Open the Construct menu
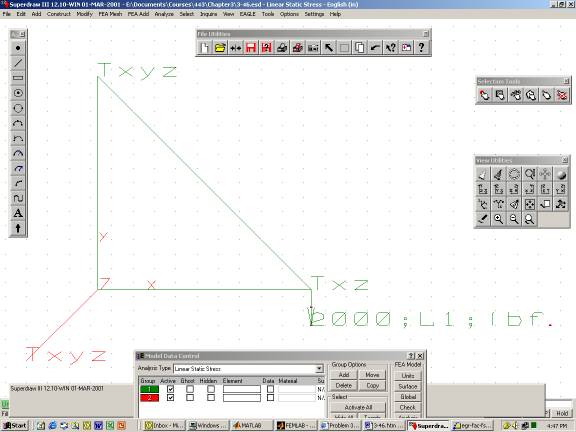This screenshot has height=432, width=576. point(59,14)
